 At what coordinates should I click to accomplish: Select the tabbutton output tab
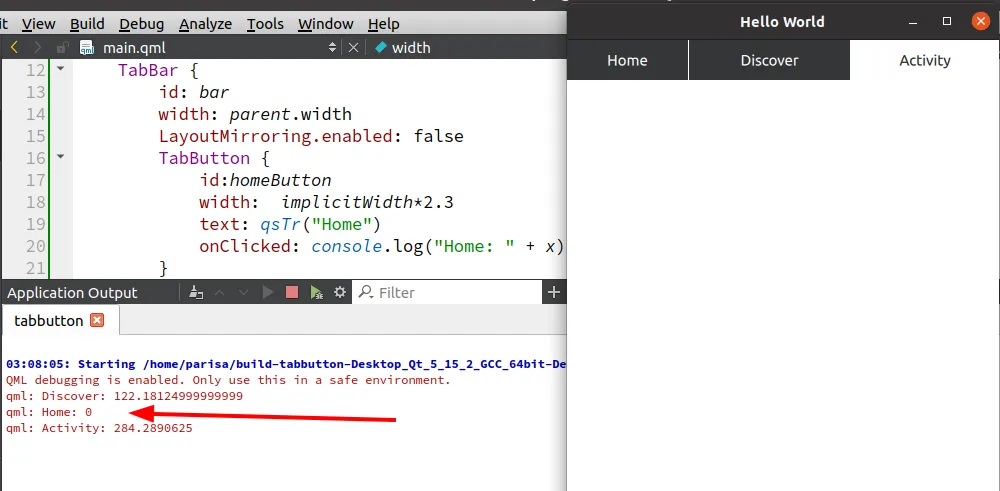click(49, 320)
